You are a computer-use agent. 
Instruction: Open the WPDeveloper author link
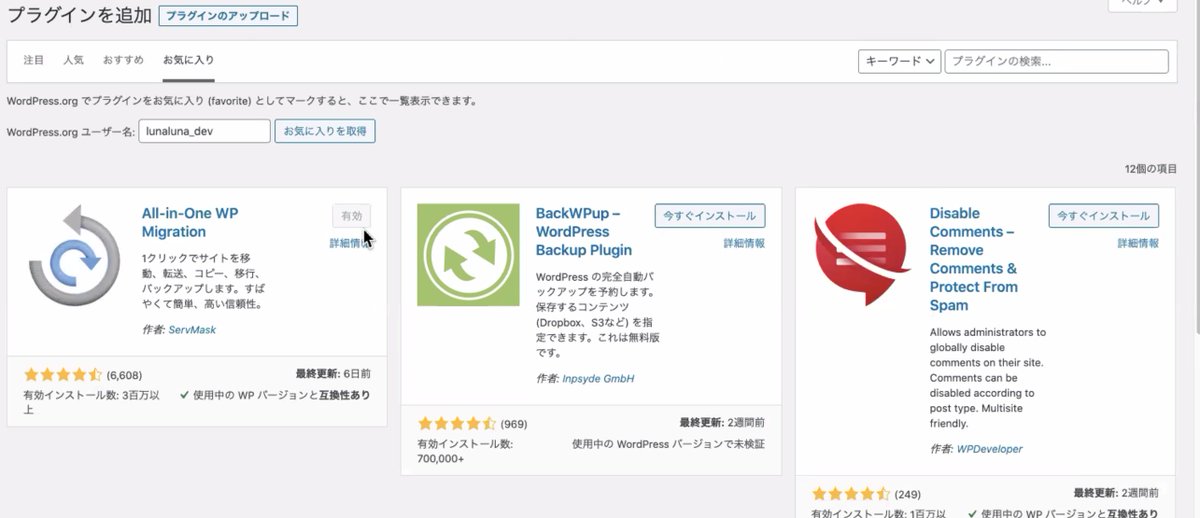pyautogui.click(x=990, y=449)
